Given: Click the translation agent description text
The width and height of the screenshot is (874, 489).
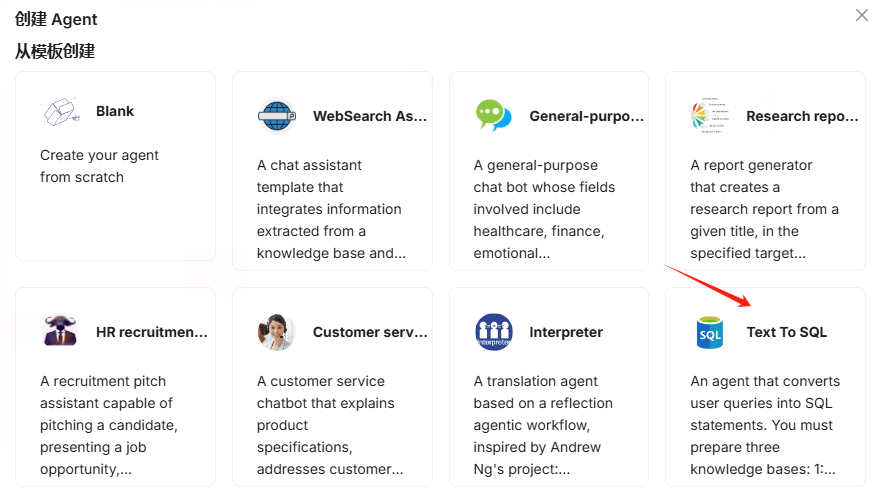Looking at the screenshot, I should click(543, 425).
